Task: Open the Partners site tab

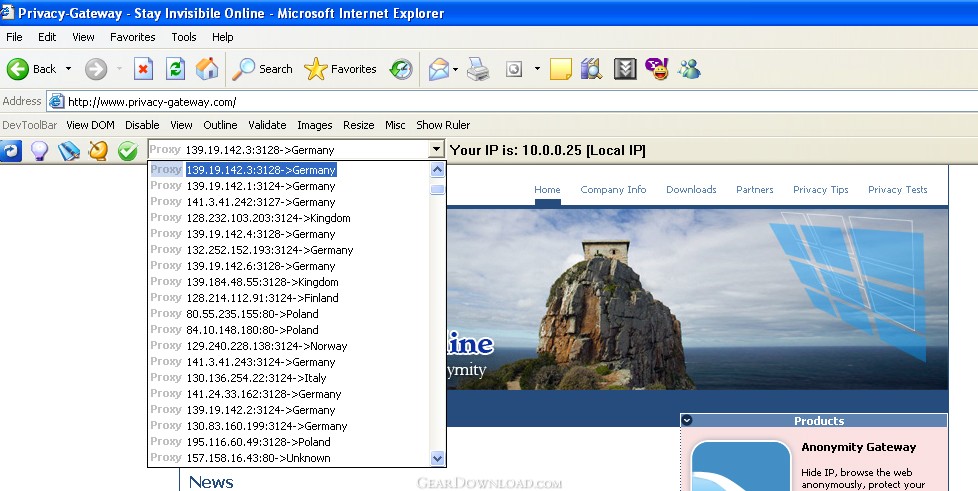Action: (x=755, y=190)
